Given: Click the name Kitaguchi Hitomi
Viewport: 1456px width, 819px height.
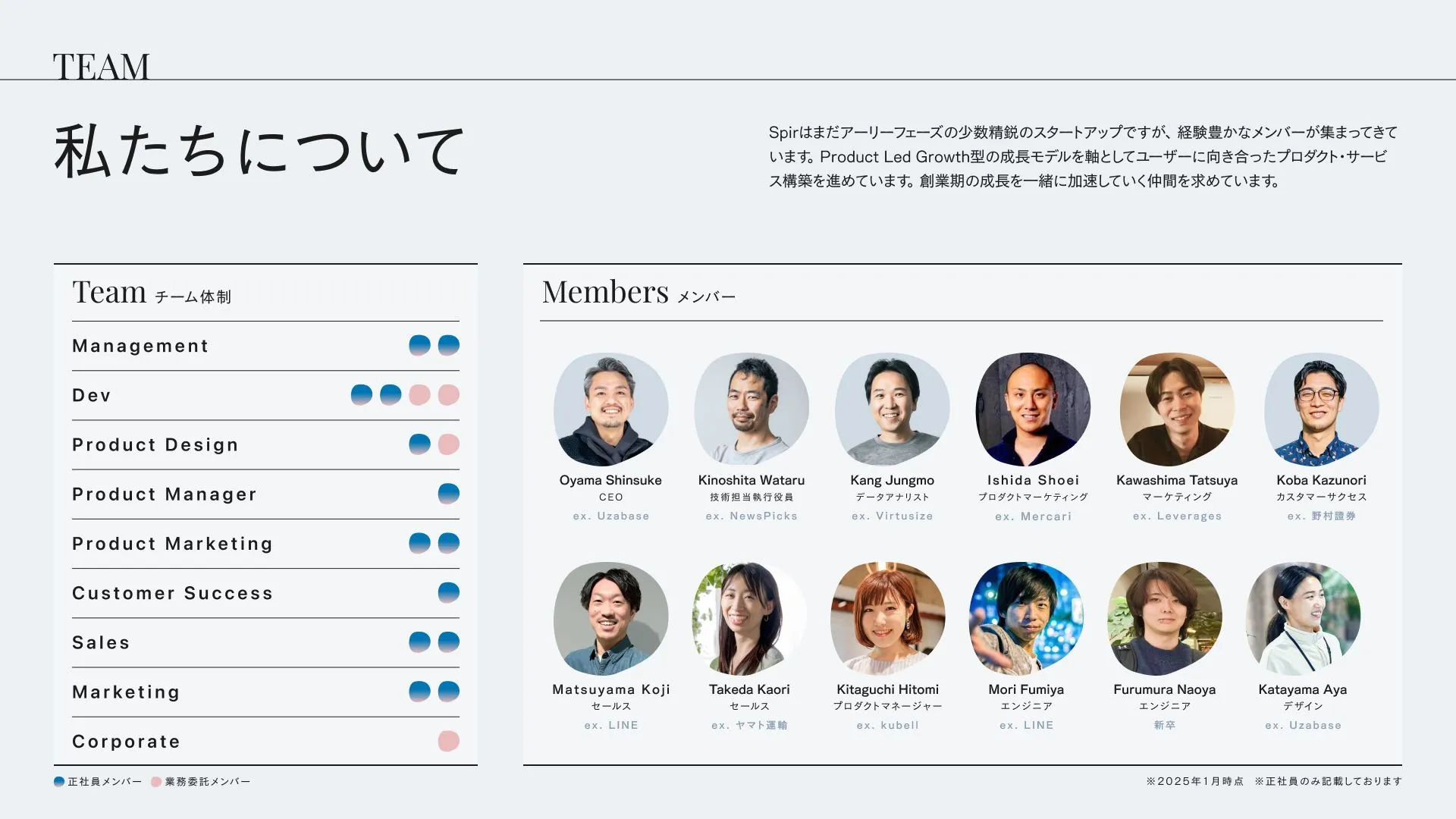Looking at the screenshot, I should click(888, 689).
